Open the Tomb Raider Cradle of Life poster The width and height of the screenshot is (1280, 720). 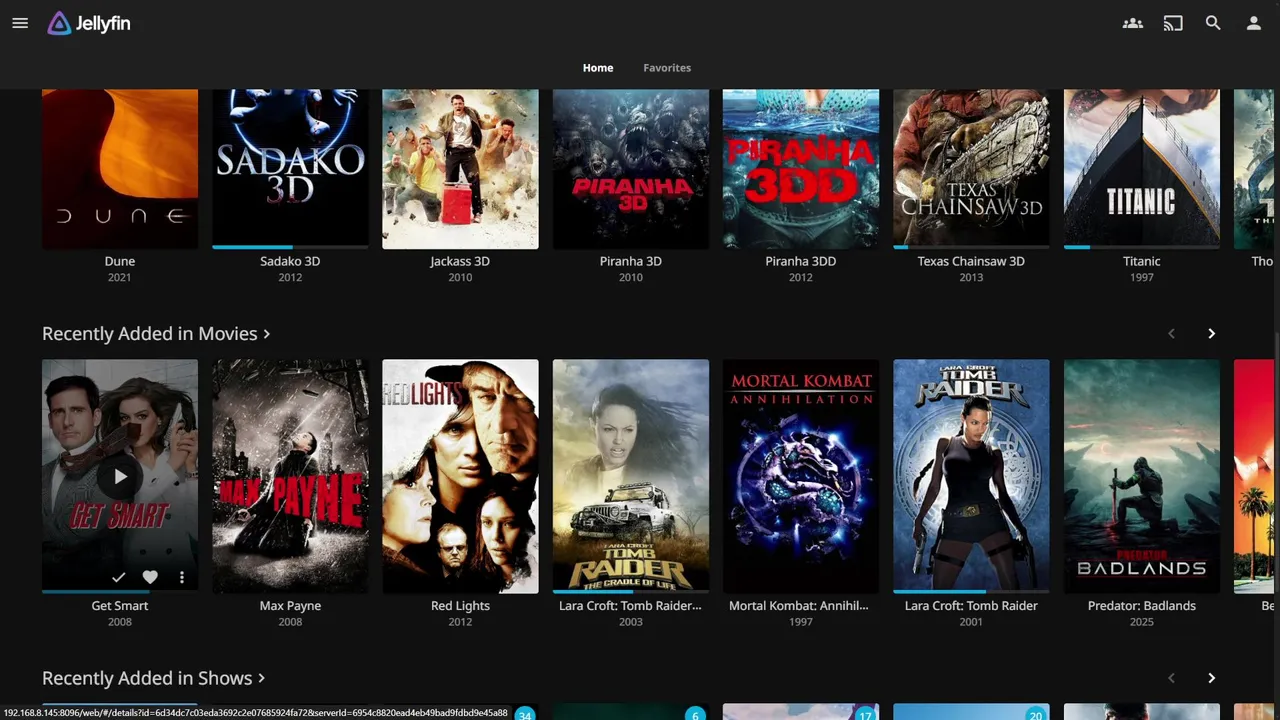pyautogui.click(x=631, y=476)
